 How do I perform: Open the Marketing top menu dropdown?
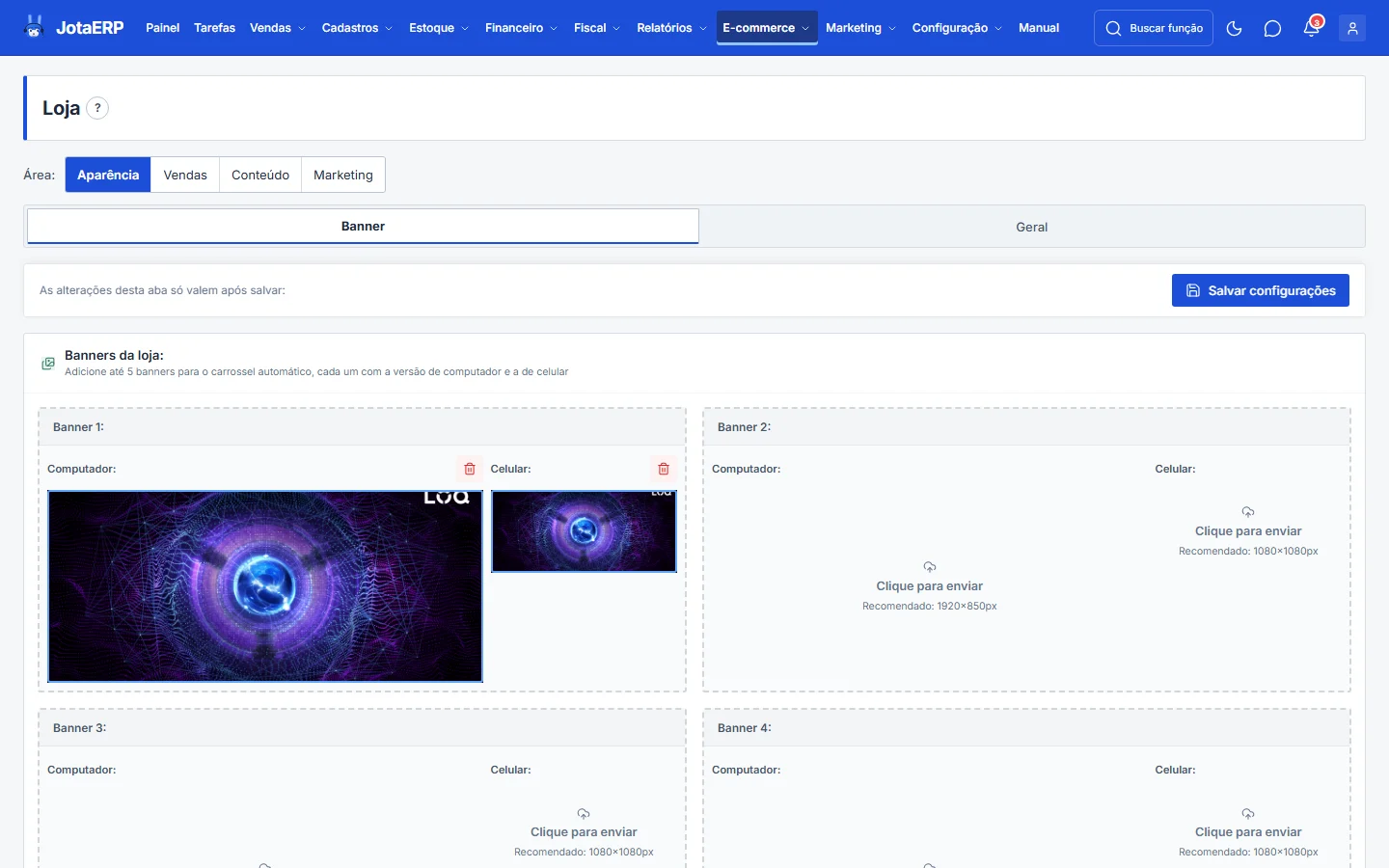(860, 28)
